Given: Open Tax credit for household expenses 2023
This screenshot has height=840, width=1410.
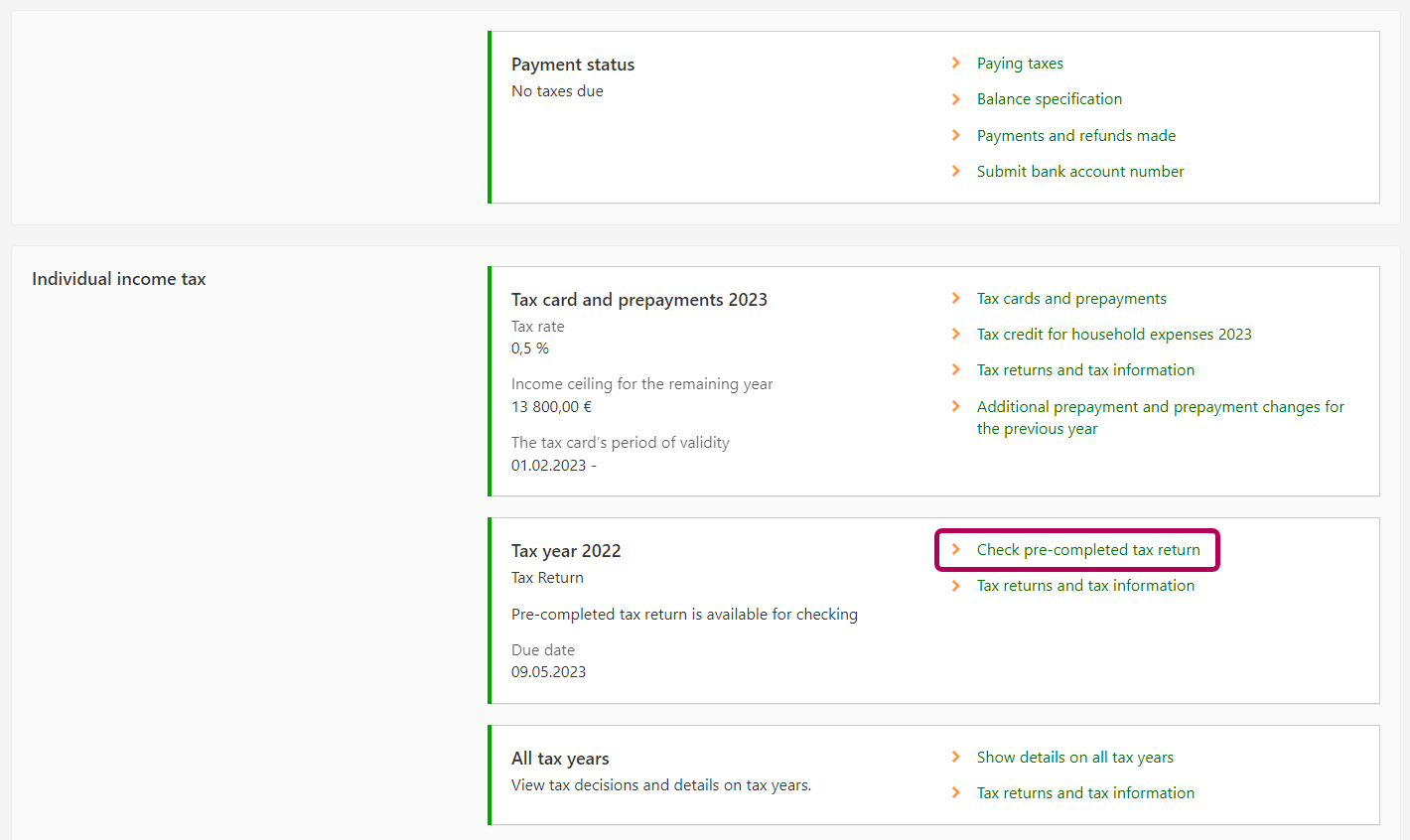Looking at the screenshot, I should [x=1113, y=335].
